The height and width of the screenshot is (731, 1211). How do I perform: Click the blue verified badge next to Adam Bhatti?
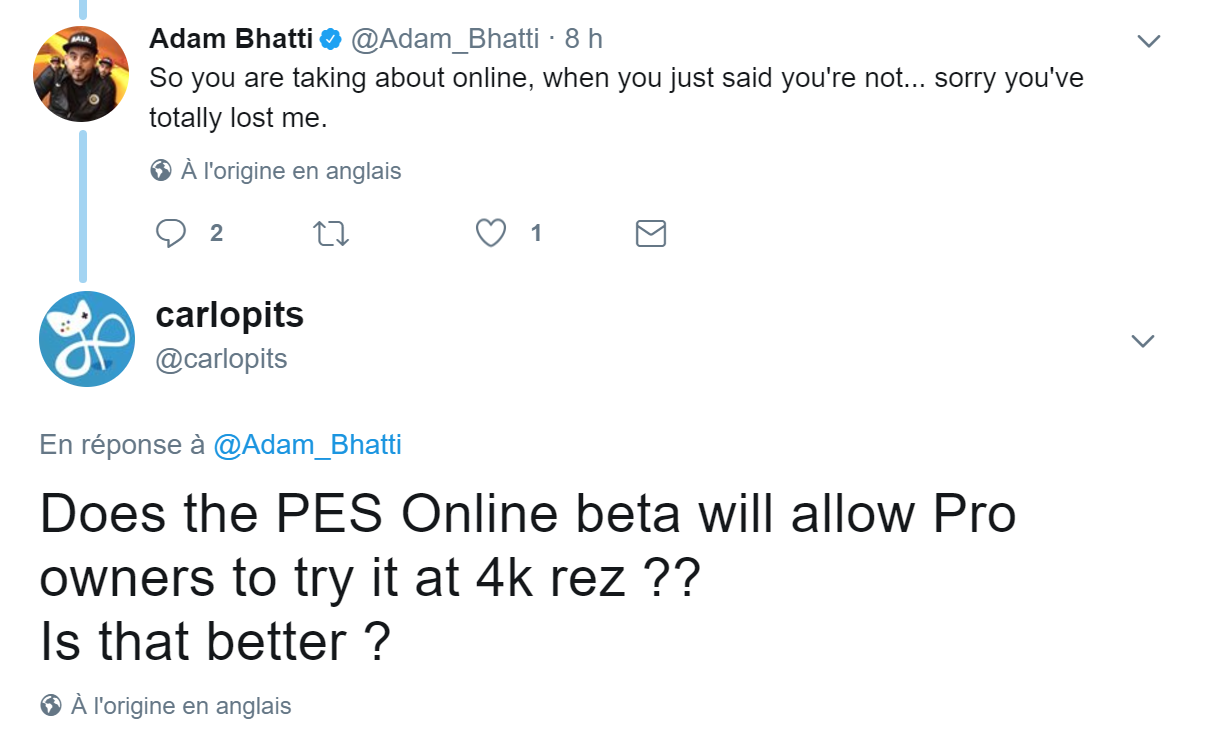[332, 39]
